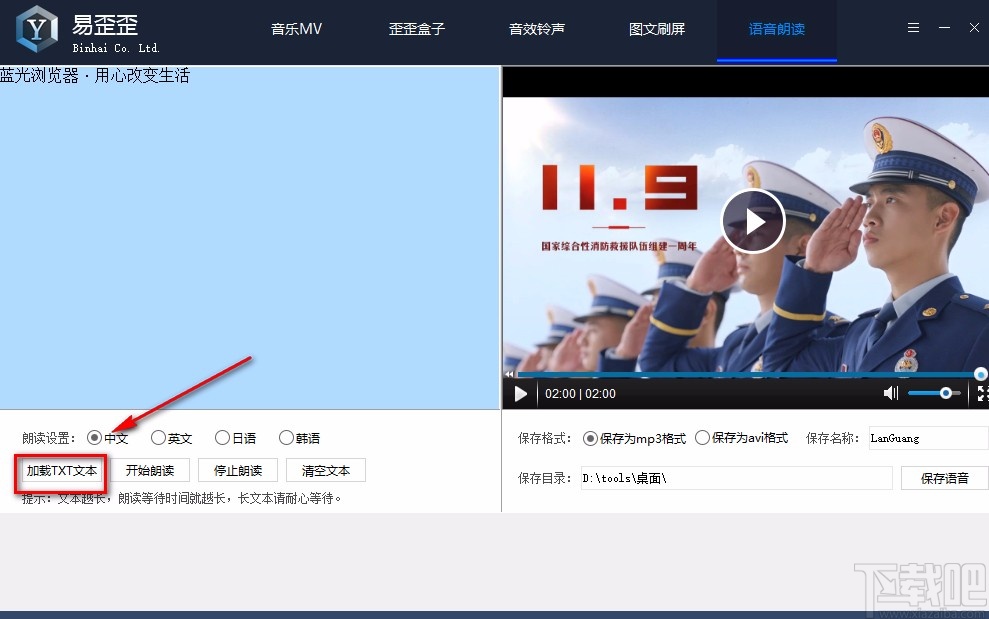
Task: Start reading with 开始朗读
Action: tap(151, 470)
